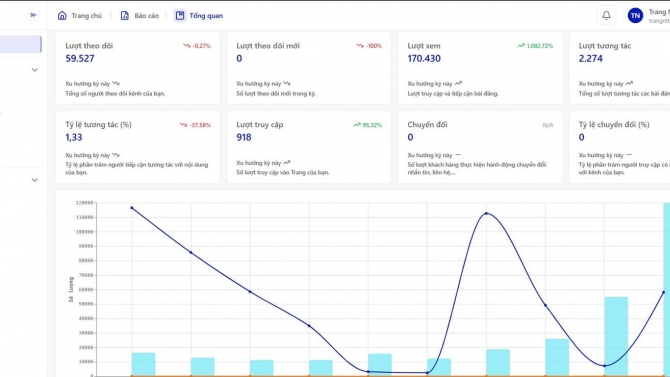Screen dimensions: 670x377
Task: Expand the lower sidebar chevron
Action: [x=35, y=180]
